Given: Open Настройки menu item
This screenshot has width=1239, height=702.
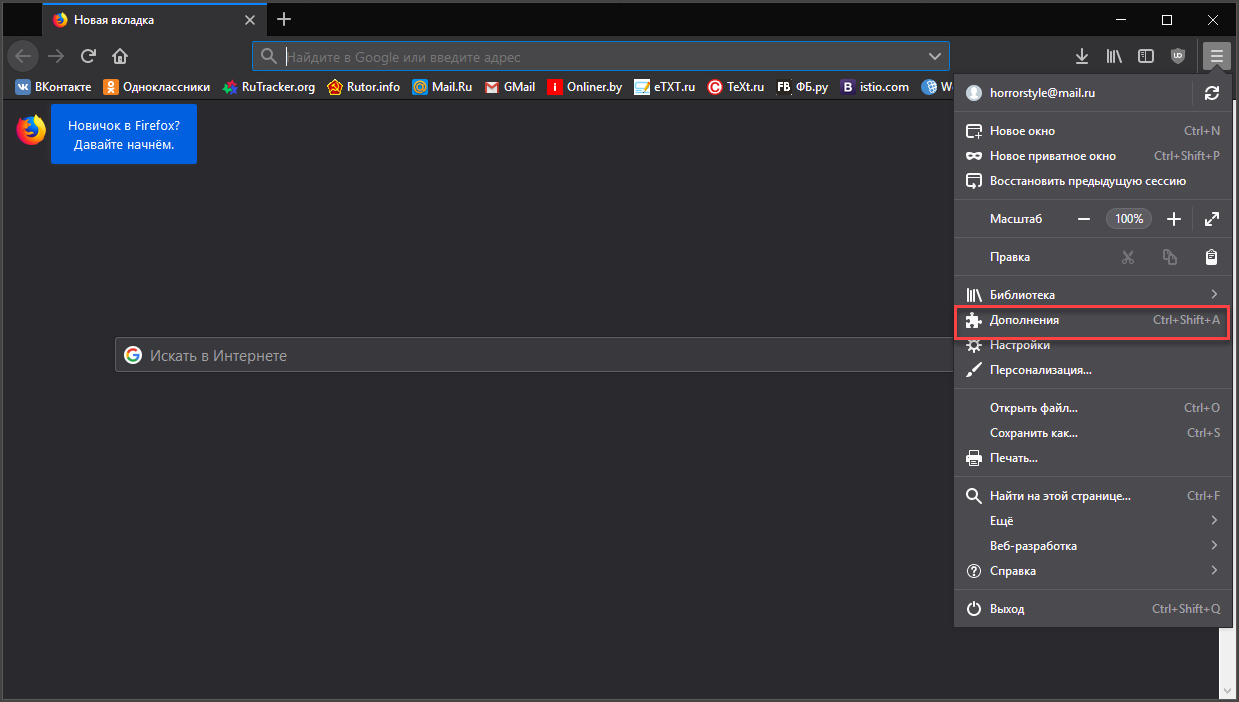Looking at the screenshot, I should (x=1093, y=345).
